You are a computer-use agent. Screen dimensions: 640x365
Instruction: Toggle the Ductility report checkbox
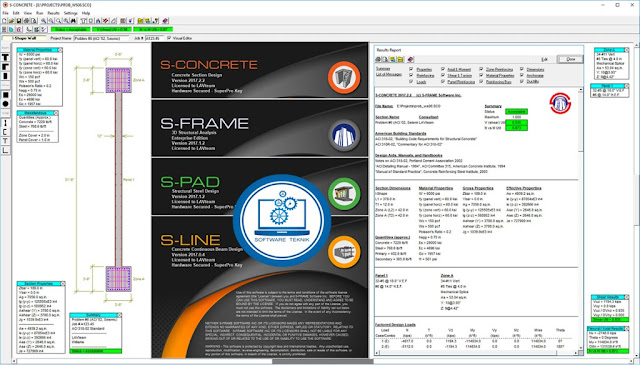(x=522, y=82)
